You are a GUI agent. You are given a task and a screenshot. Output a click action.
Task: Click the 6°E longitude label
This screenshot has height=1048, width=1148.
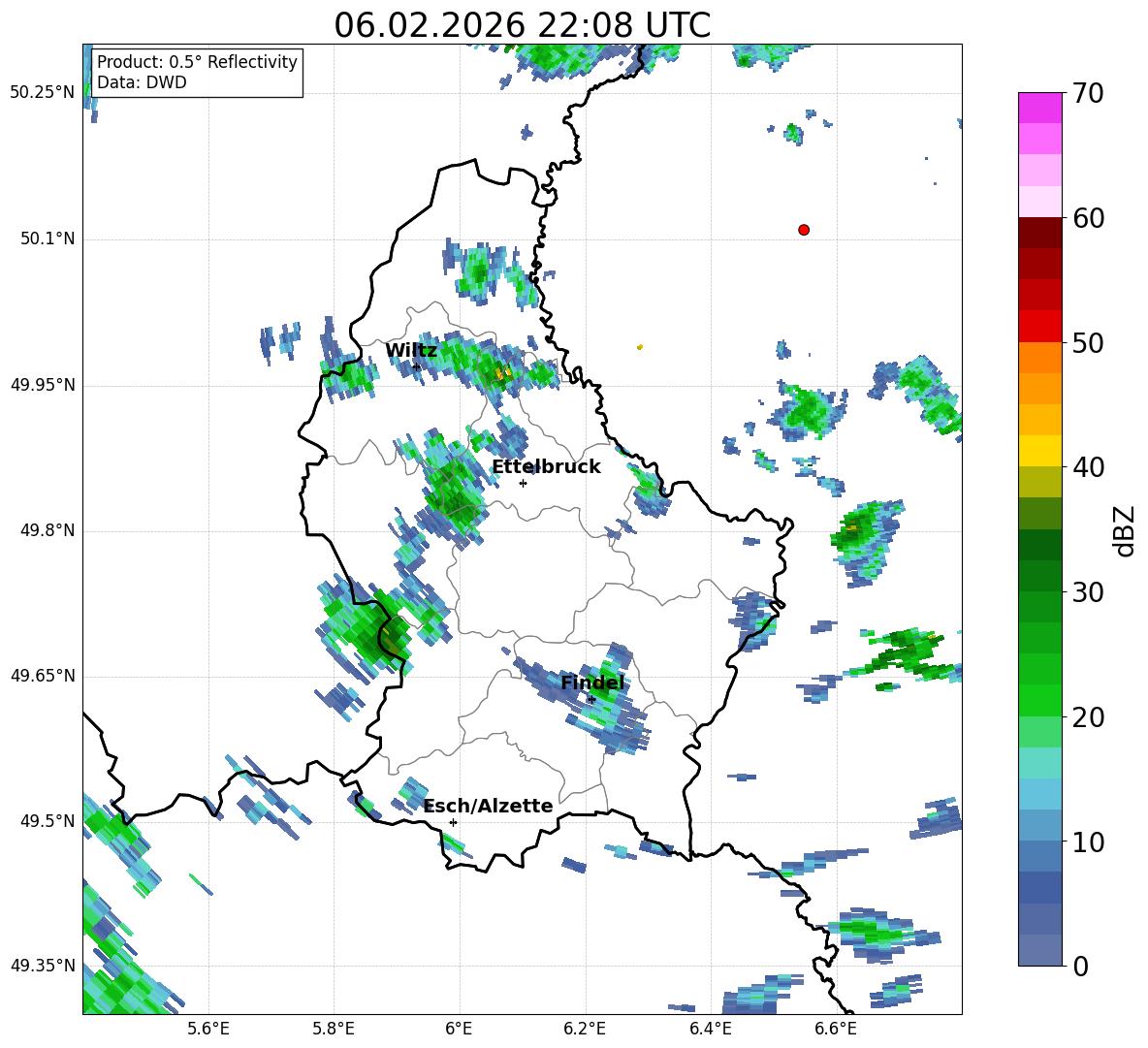pos(459,1029)
